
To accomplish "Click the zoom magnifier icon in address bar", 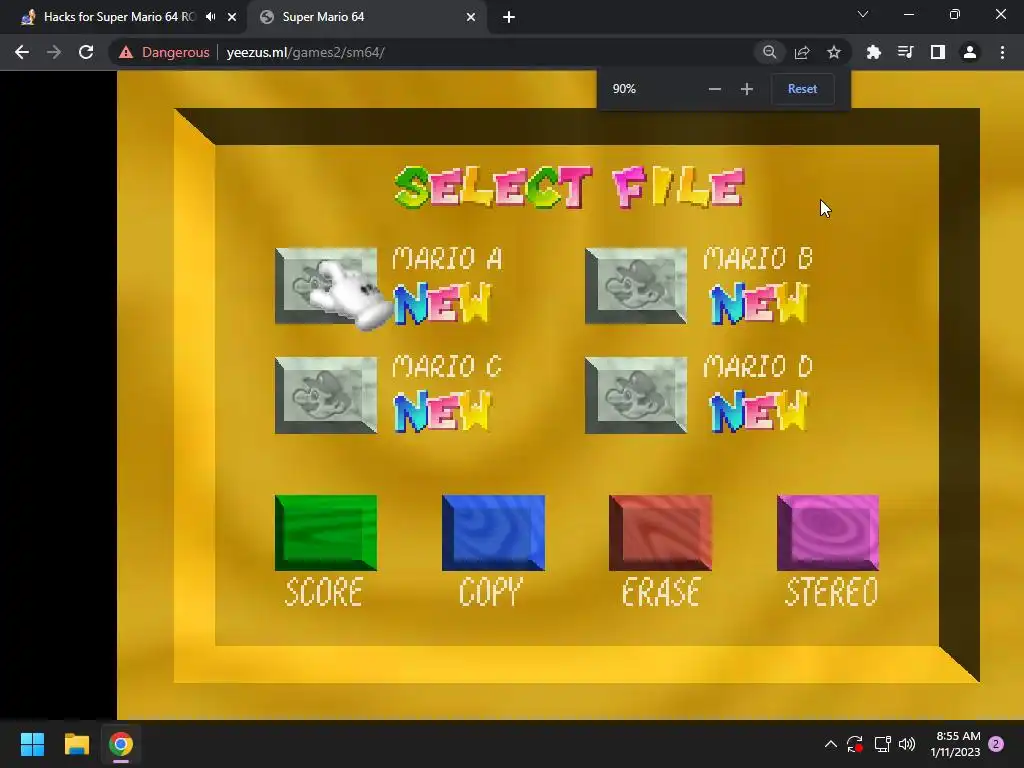I will tap(769, 52).
